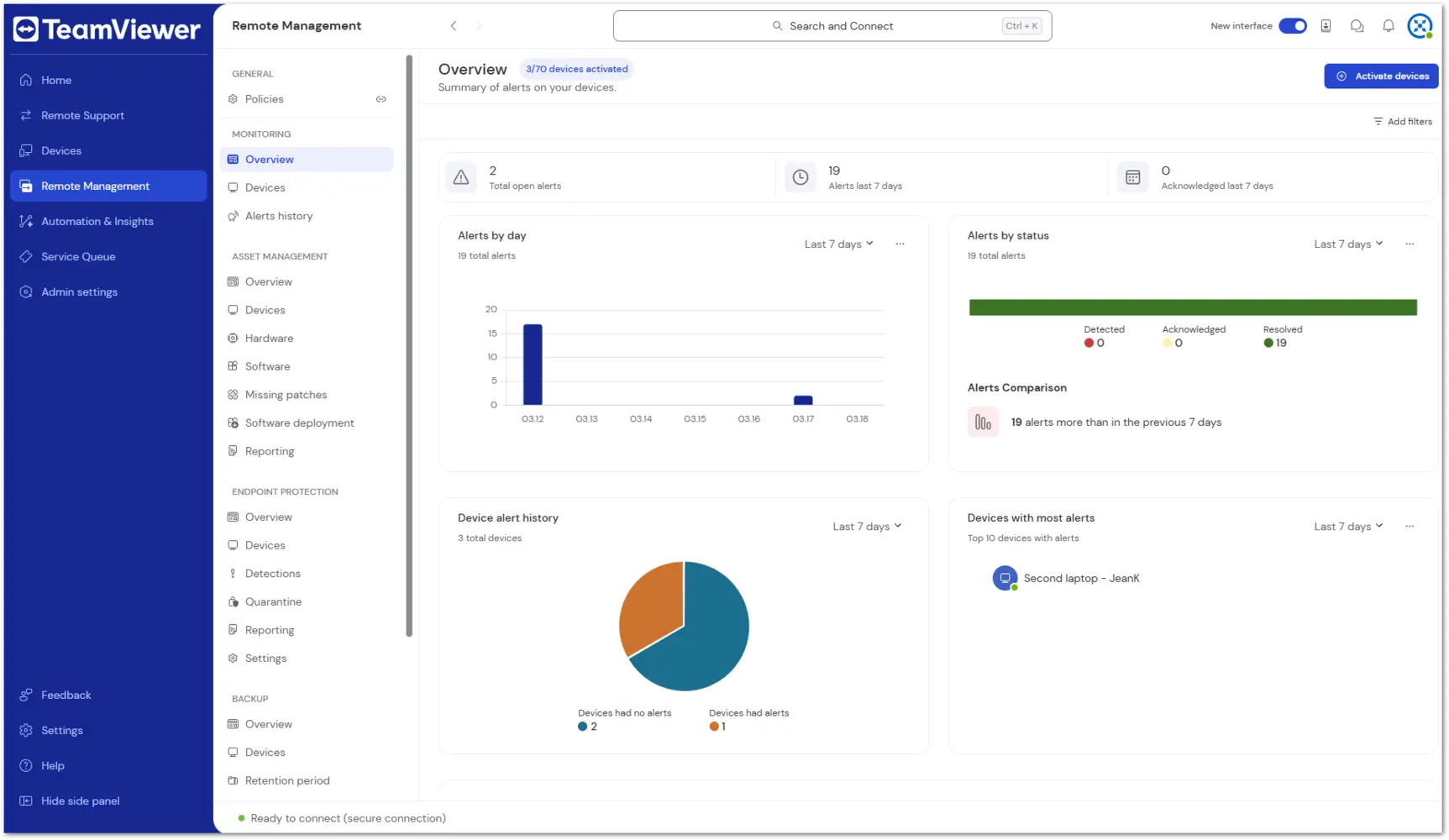Click the 03.12 bar in Alerts by day

(x=533, y=365)
